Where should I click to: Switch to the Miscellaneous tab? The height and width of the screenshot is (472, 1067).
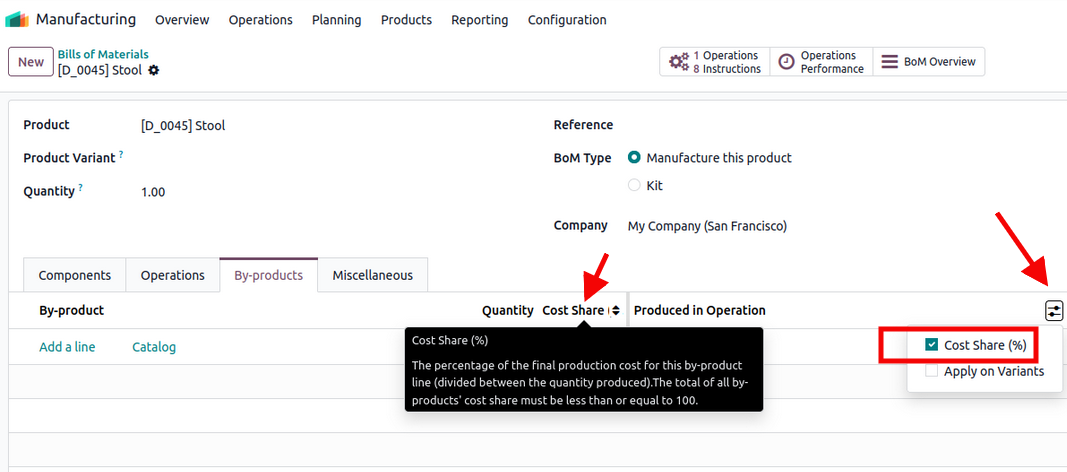pyautogui.click(x=372, y=275)
